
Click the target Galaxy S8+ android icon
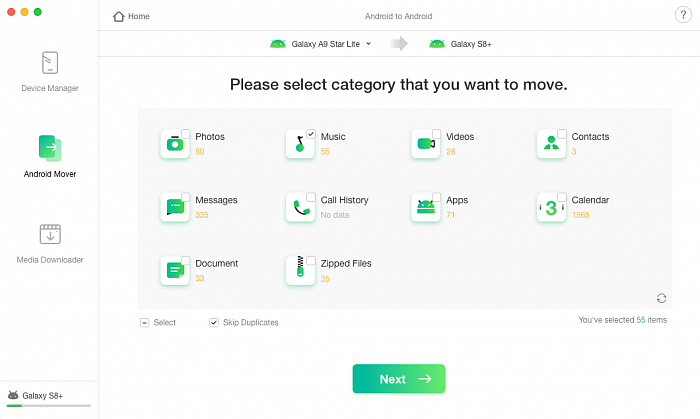(437, 44)
